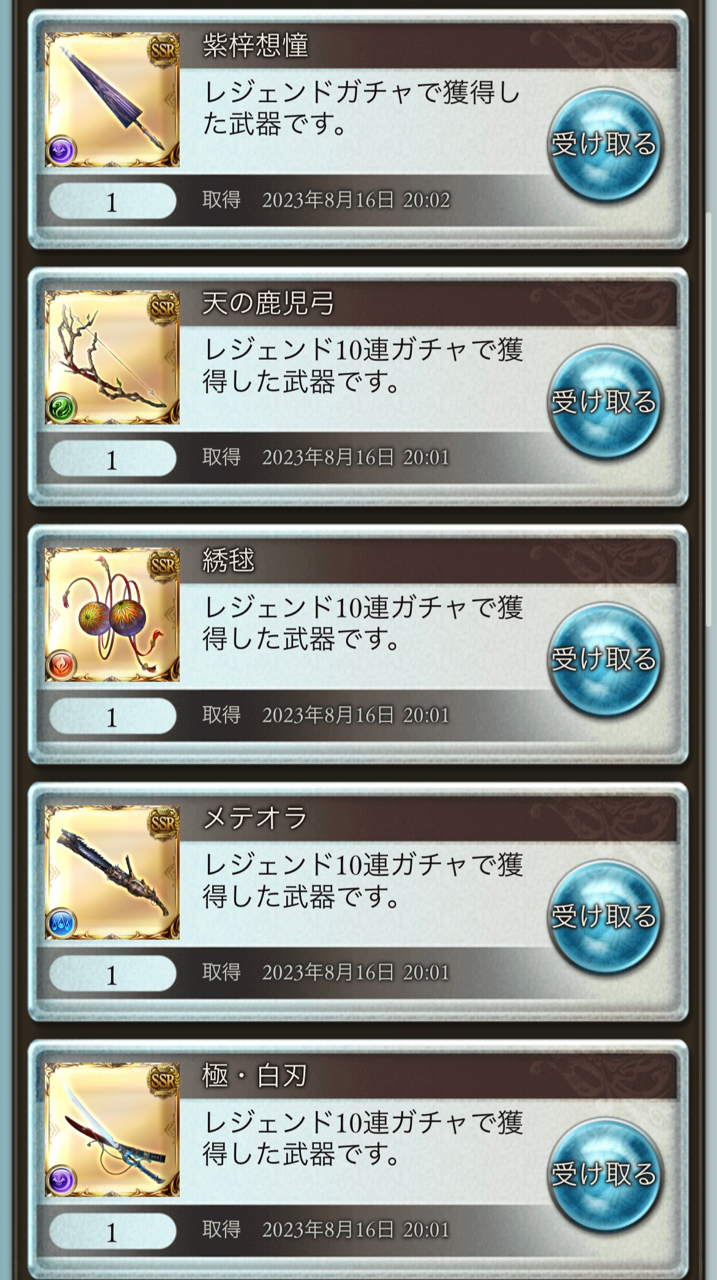Click the dark element badge on 紫梓想憧
Screen dimensions: 717x1280
click(62, 151)
